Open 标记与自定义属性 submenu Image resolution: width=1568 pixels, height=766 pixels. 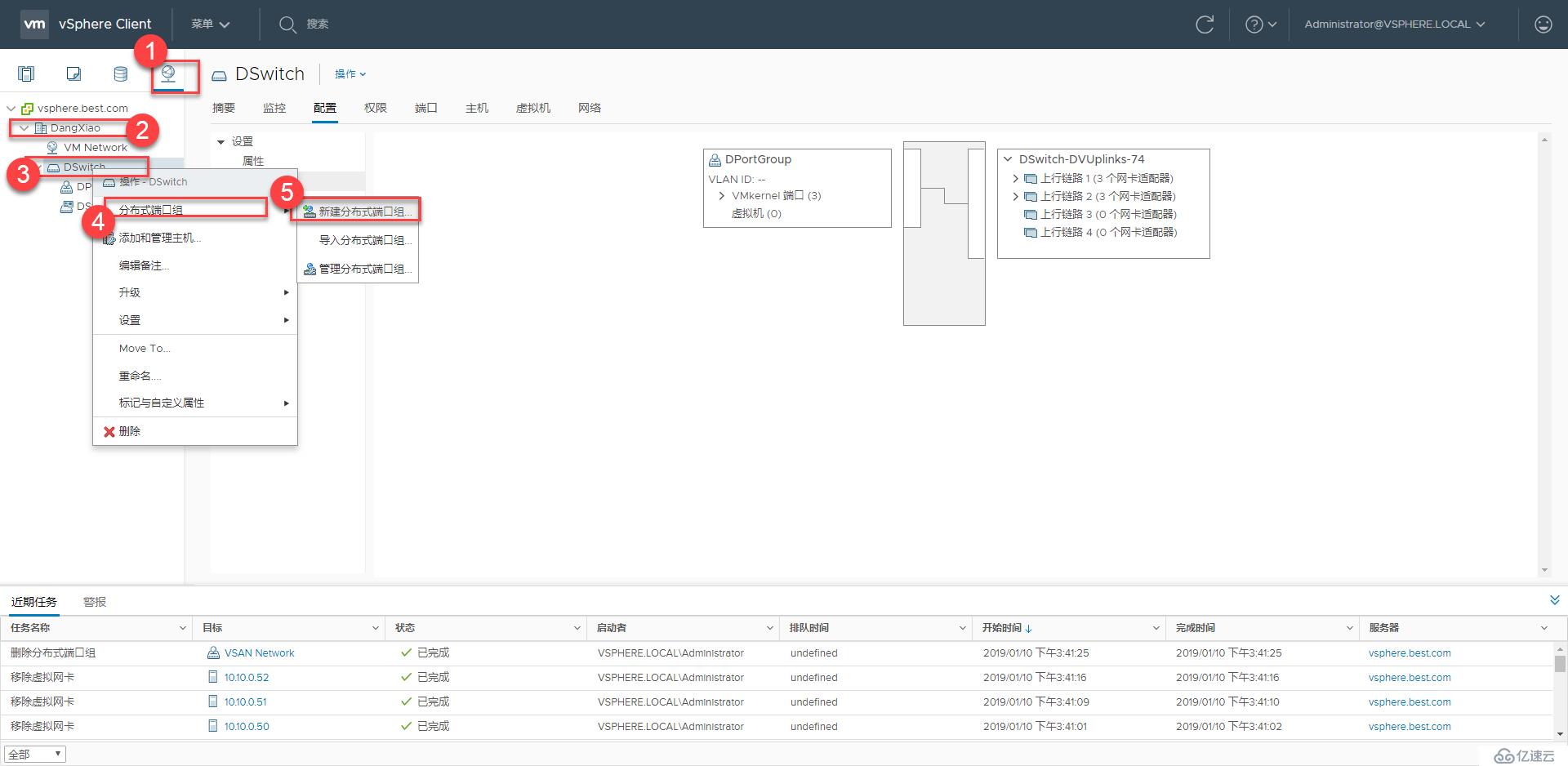(x=195, y=403)
